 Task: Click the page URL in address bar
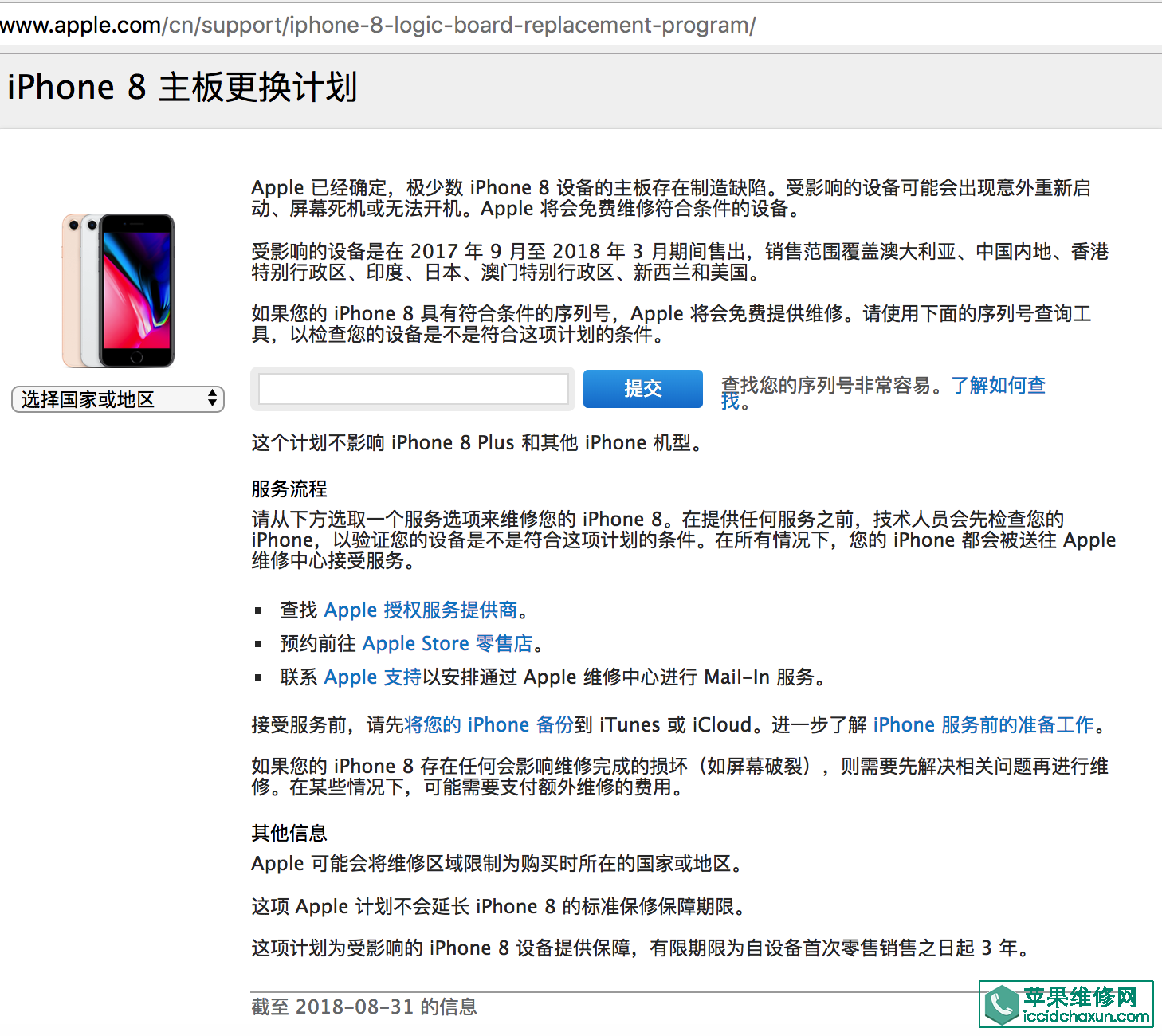379,25
